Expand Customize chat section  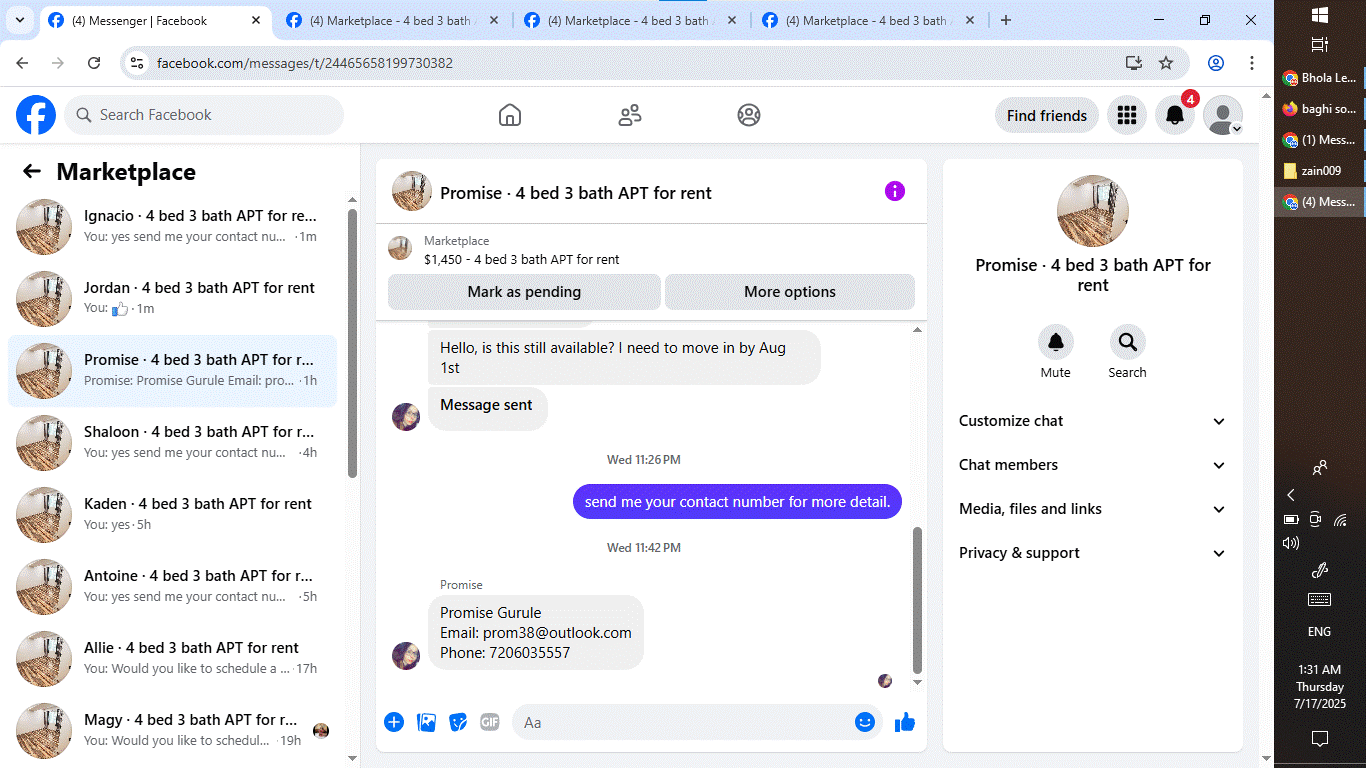pyautogui.click(x=1092, y=421)
